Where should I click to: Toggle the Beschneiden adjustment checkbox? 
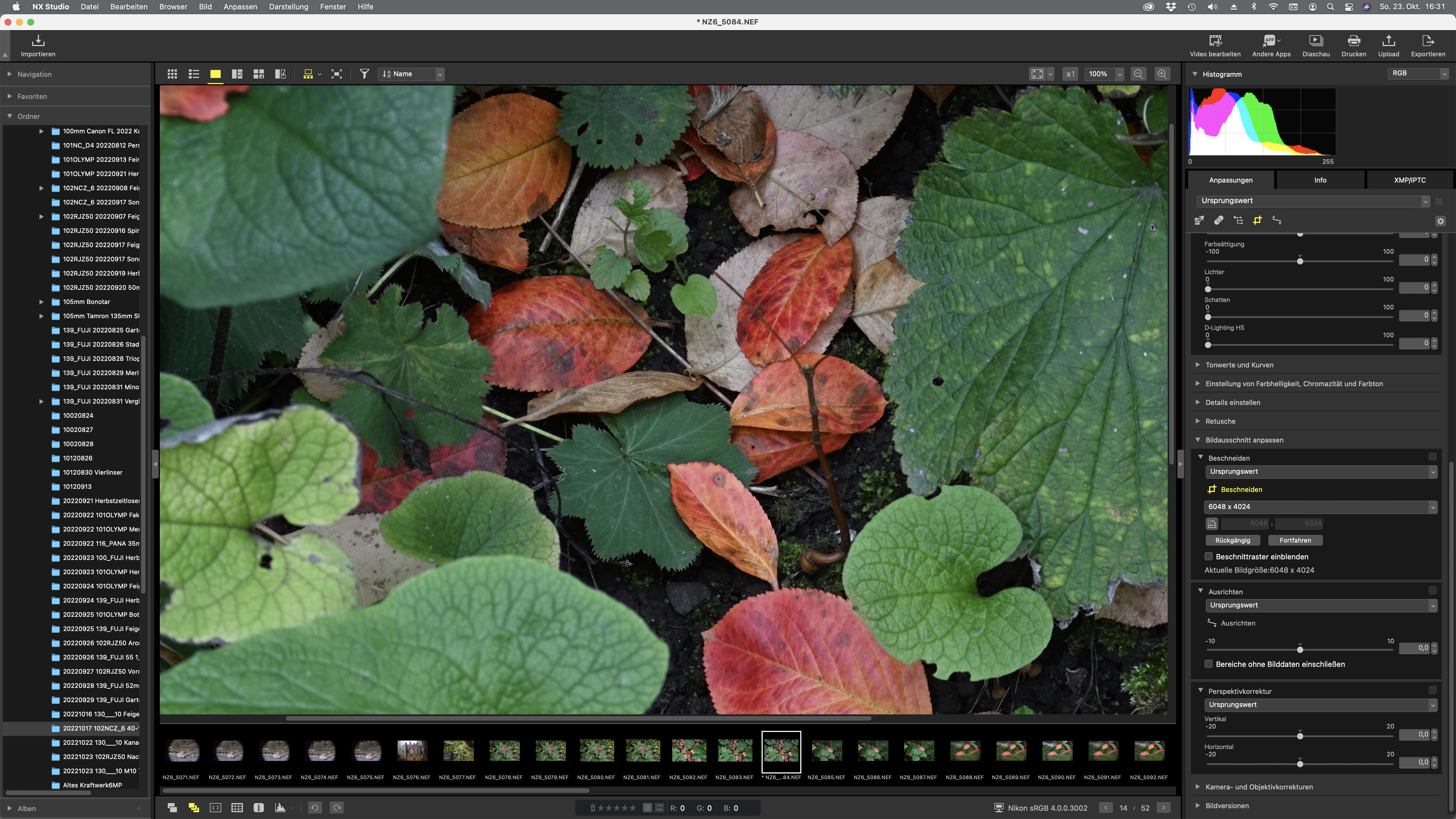(1432, 457)
